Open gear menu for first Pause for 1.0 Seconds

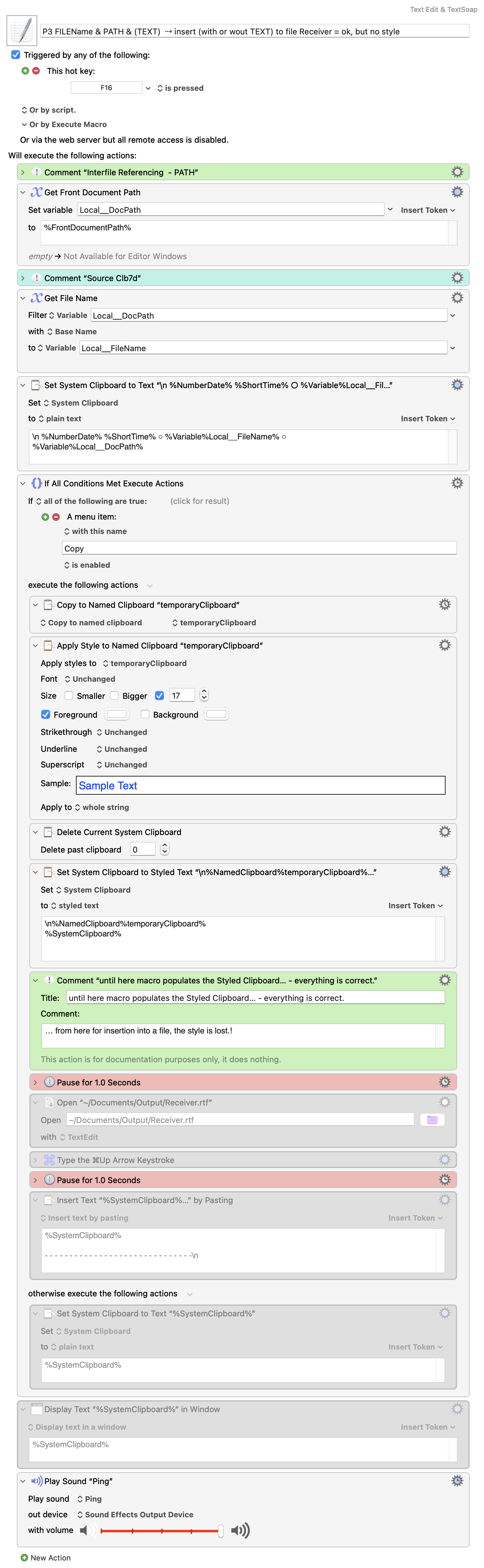coord(445,1082)
